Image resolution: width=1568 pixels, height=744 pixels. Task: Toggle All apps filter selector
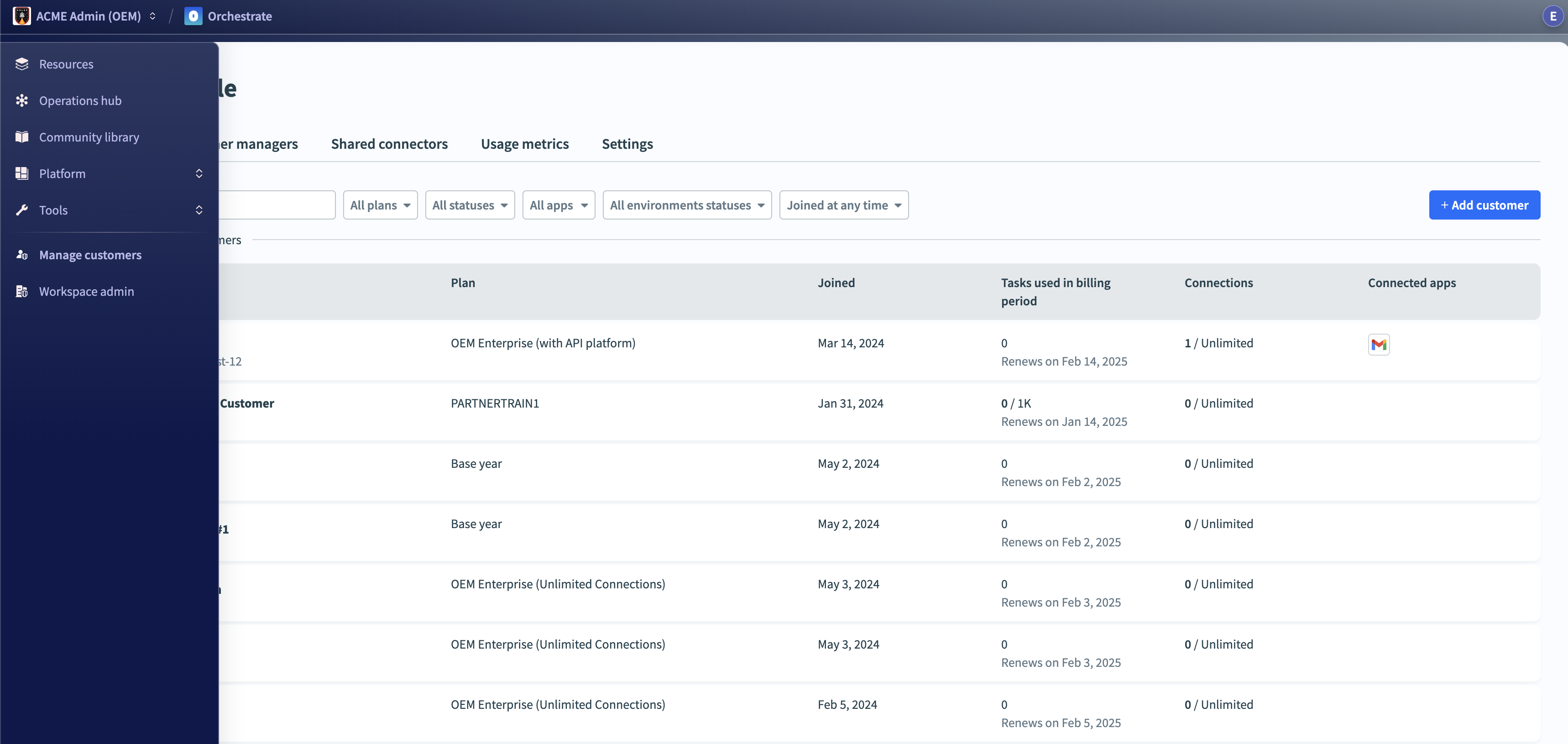(558, 204)
